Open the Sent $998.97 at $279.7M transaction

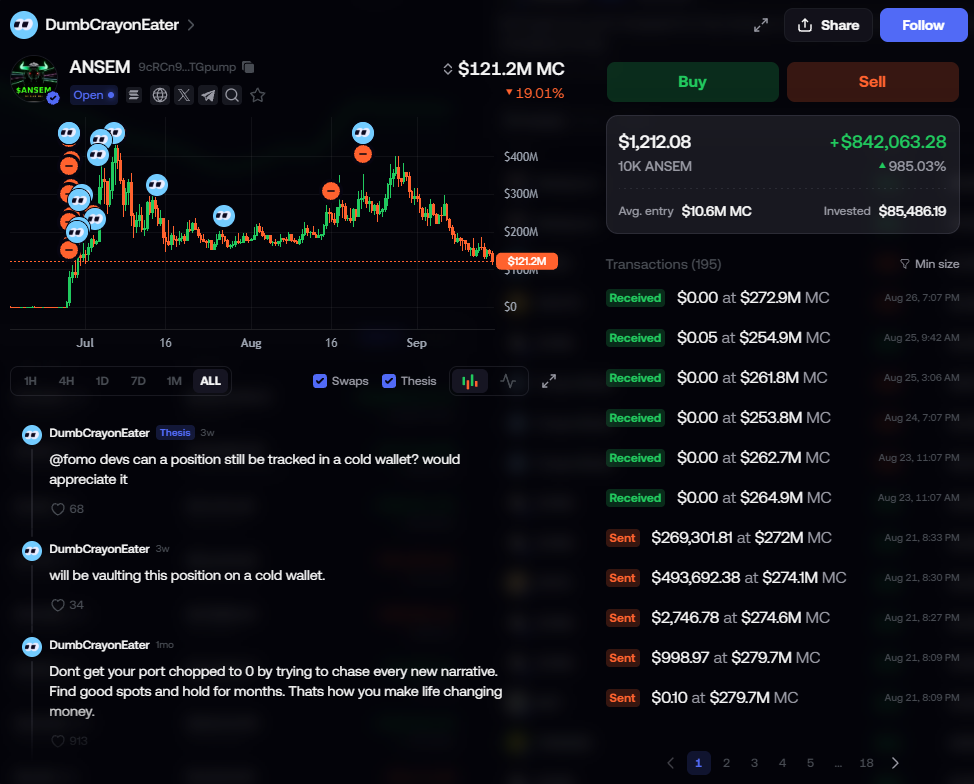click(783, 658)
